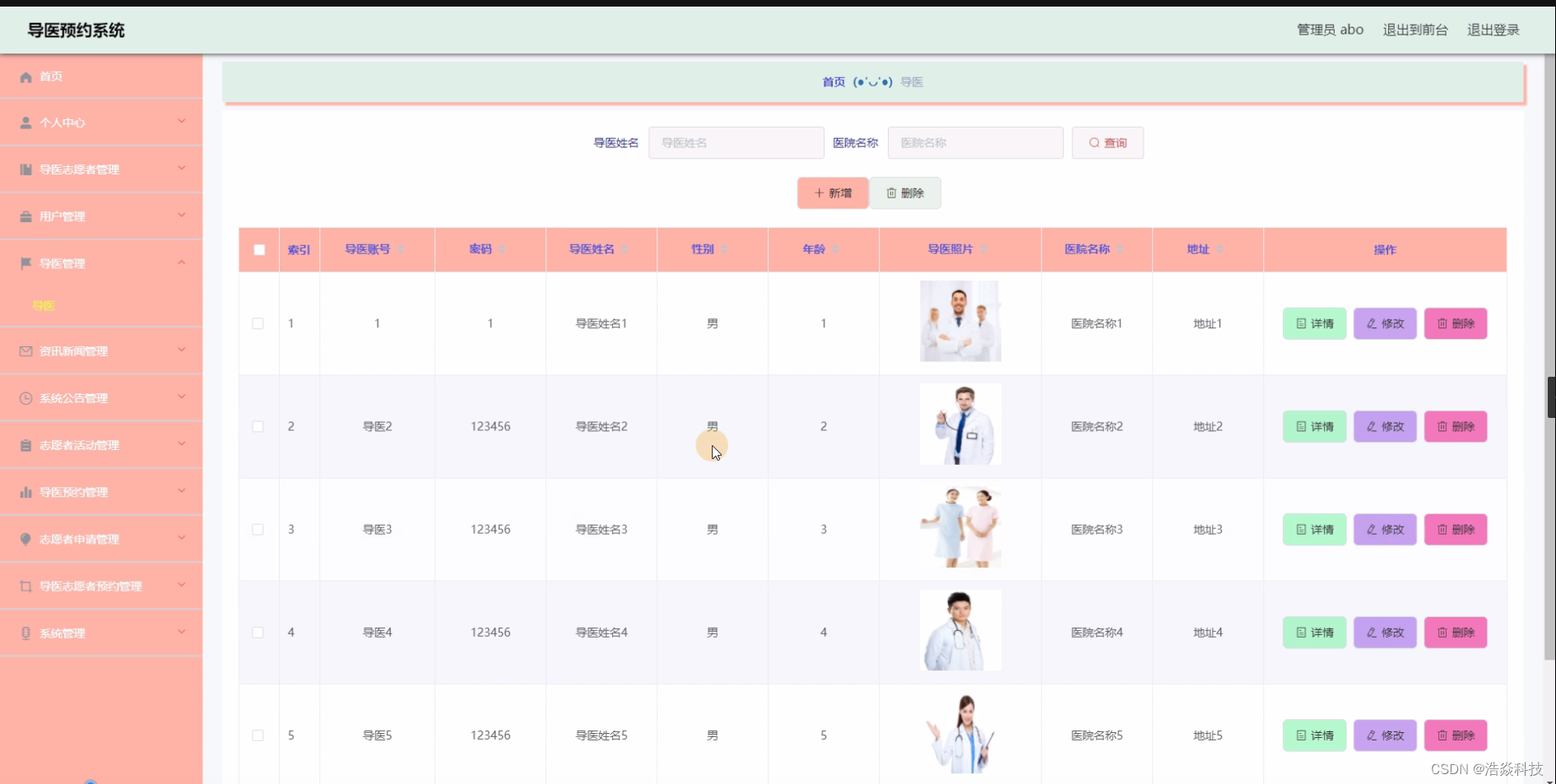Collapse the 导医管理 chevron

[182, 262]
